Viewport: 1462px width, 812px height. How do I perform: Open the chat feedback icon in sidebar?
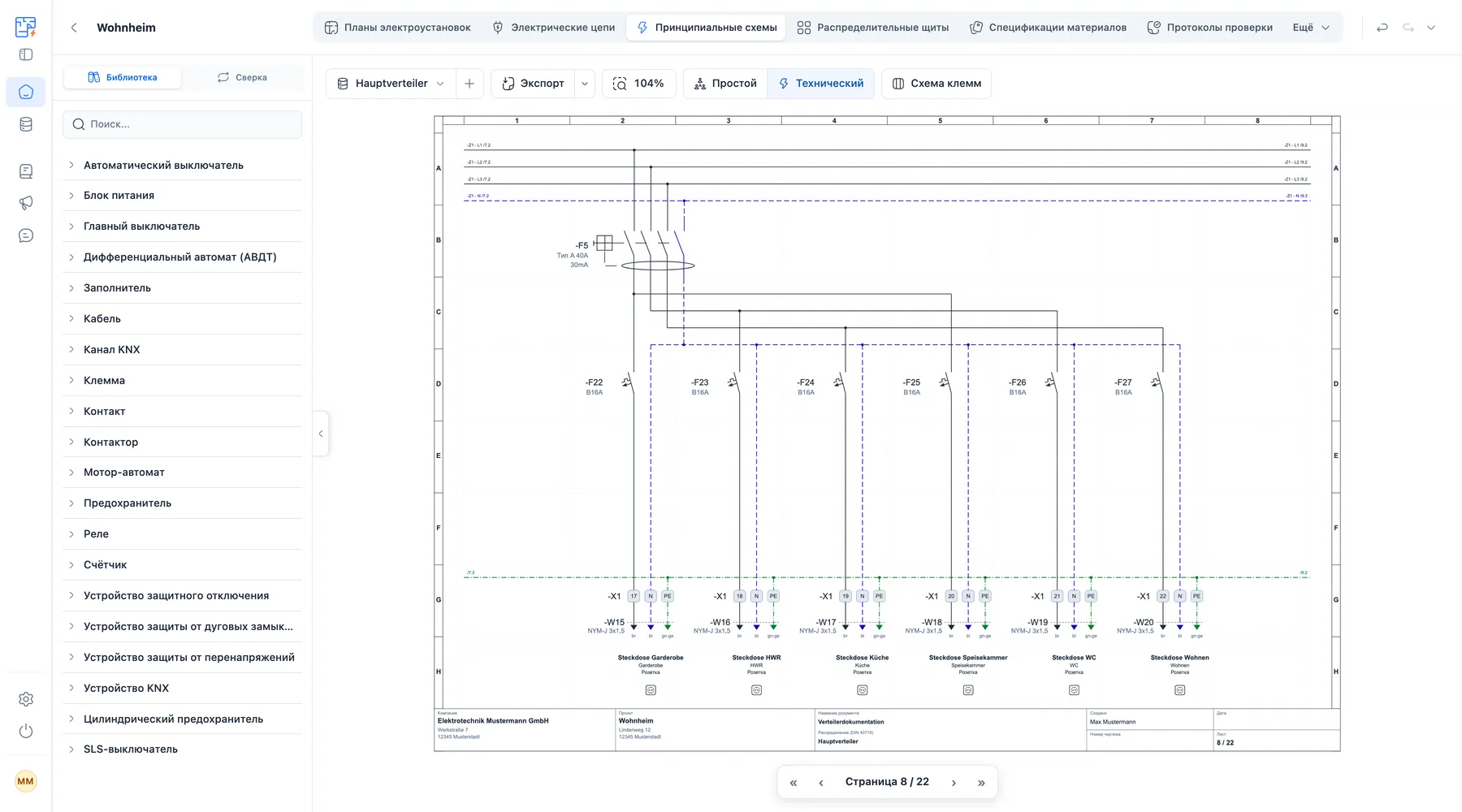coord(26,235)
